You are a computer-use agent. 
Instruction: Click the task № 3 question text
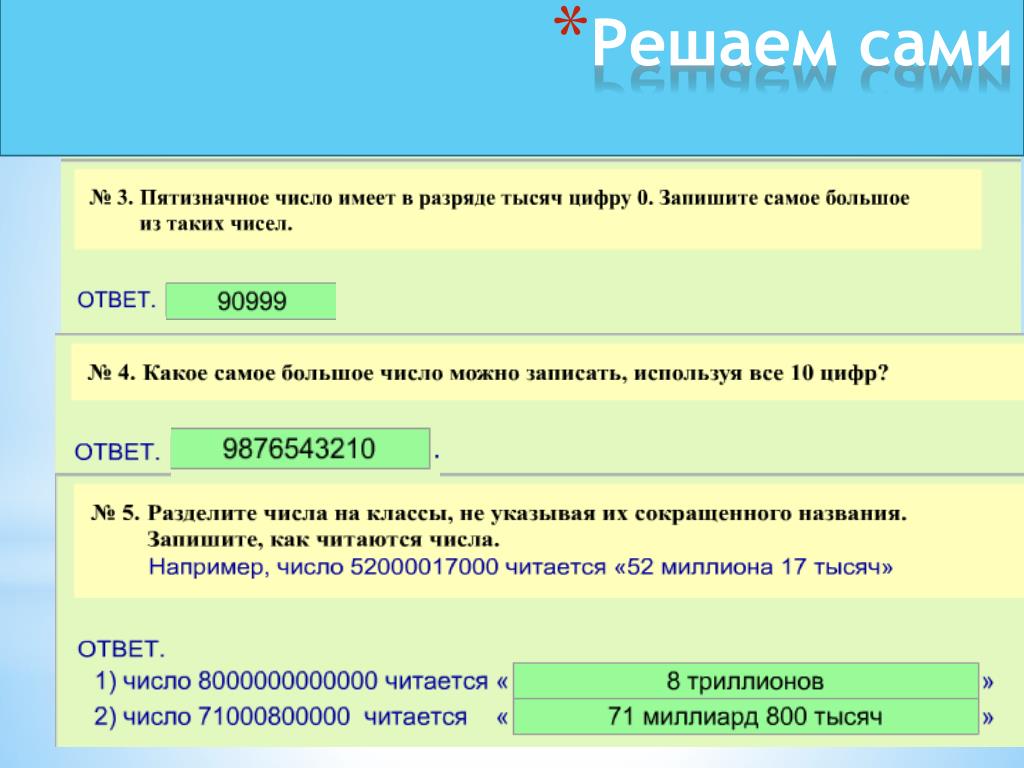click(x=500, y=210)
